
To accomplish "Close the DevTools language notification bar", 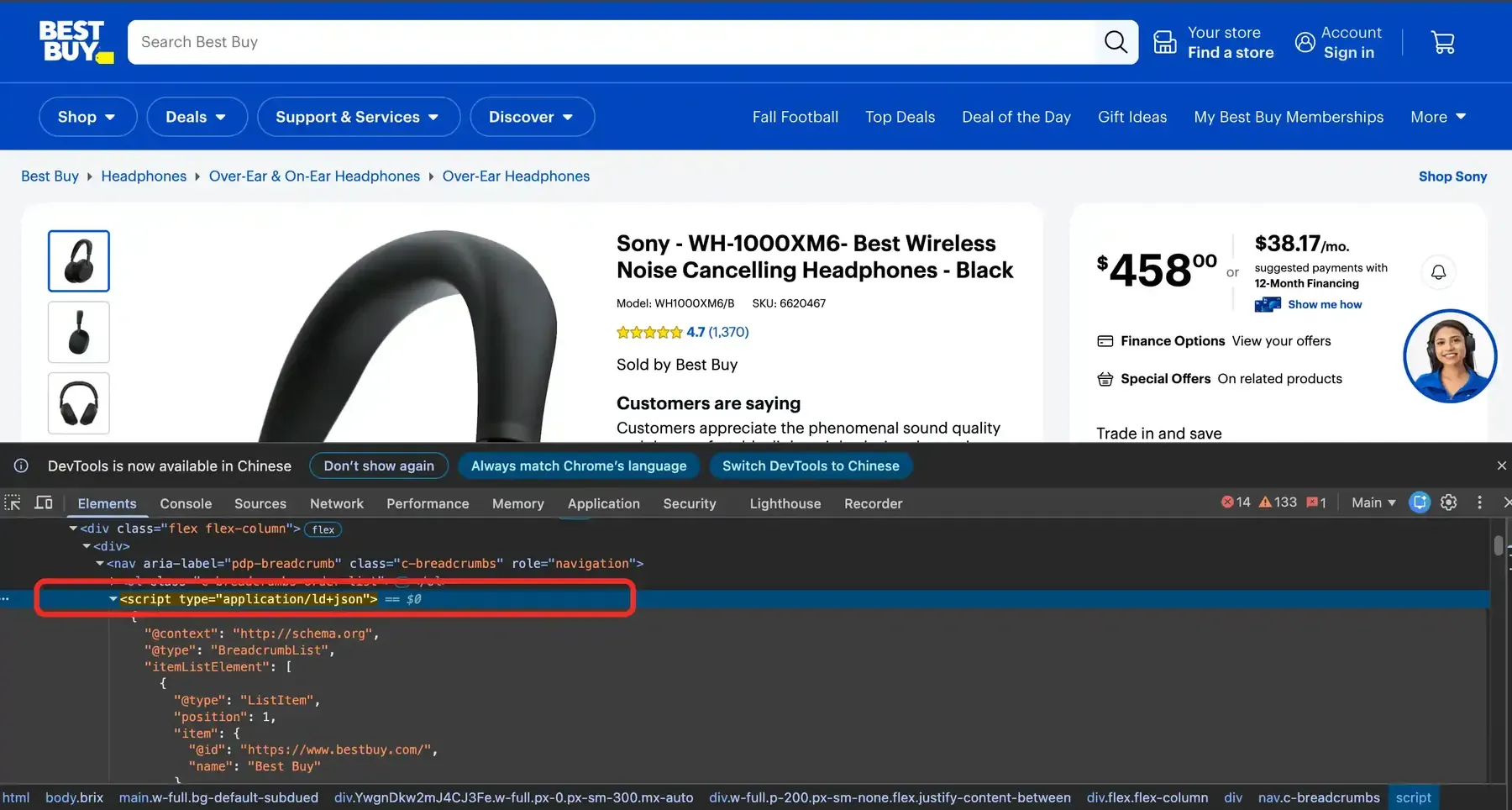I will coord(1502,465).
